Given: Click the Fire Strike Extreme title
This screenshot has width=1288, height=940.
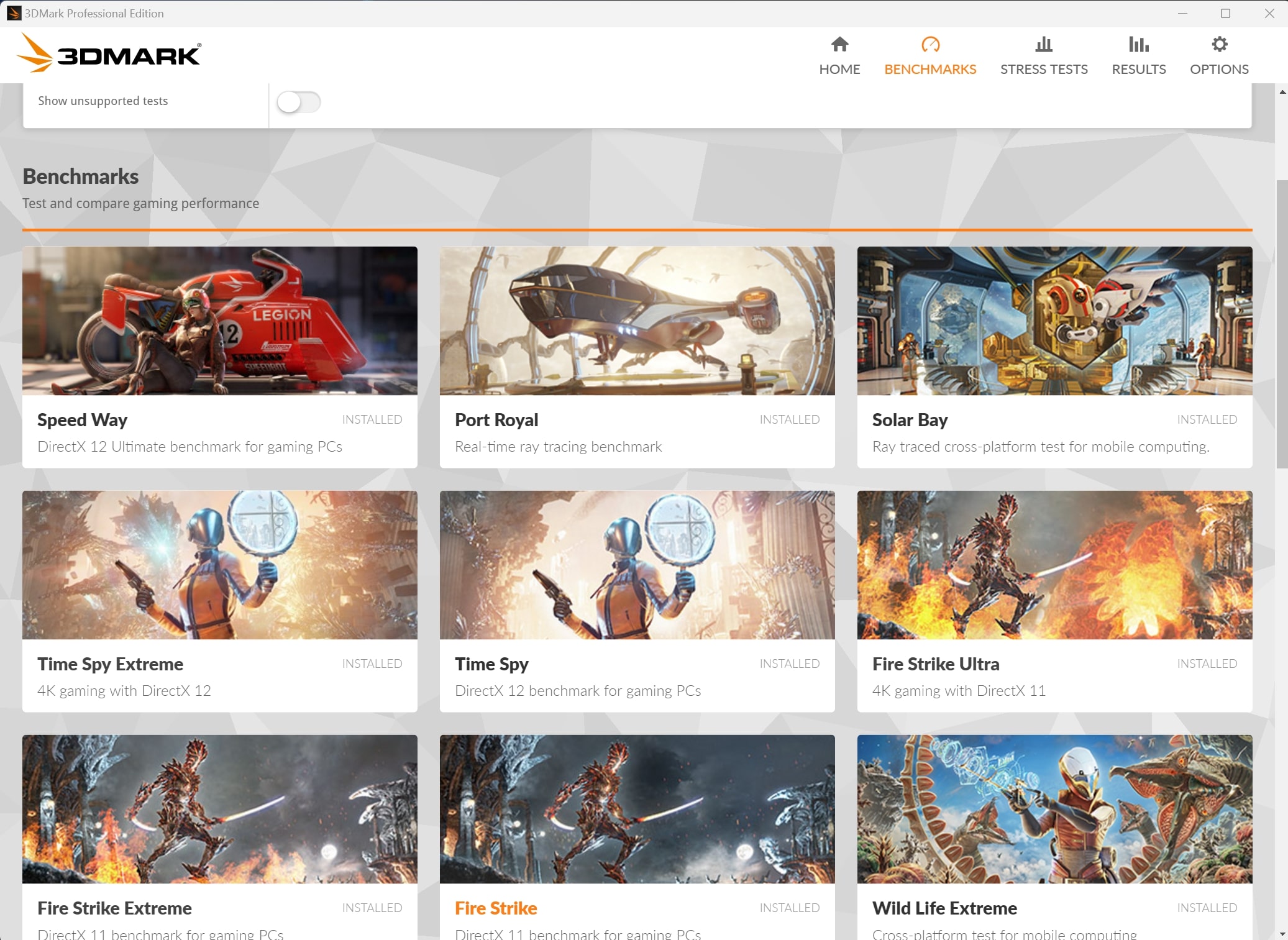Looking at the screenshot, I should click(114, 908).
